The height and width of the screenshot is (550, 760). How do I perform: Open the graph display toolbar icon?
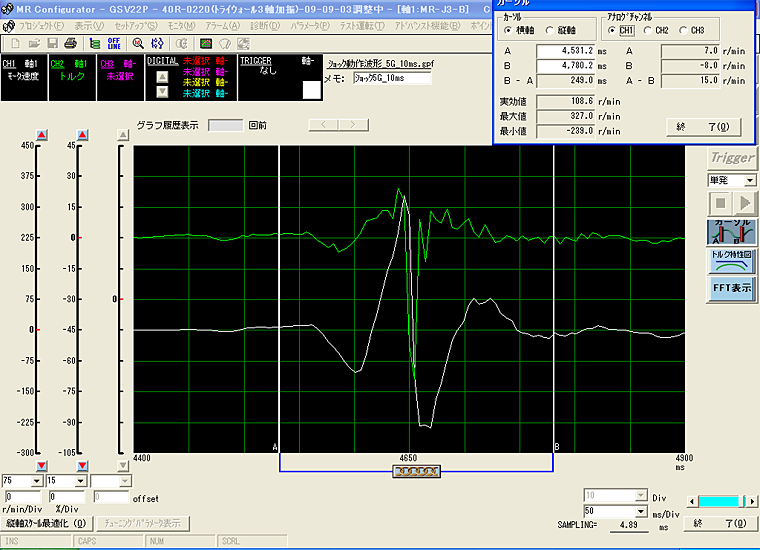click(x=206, y=44)
